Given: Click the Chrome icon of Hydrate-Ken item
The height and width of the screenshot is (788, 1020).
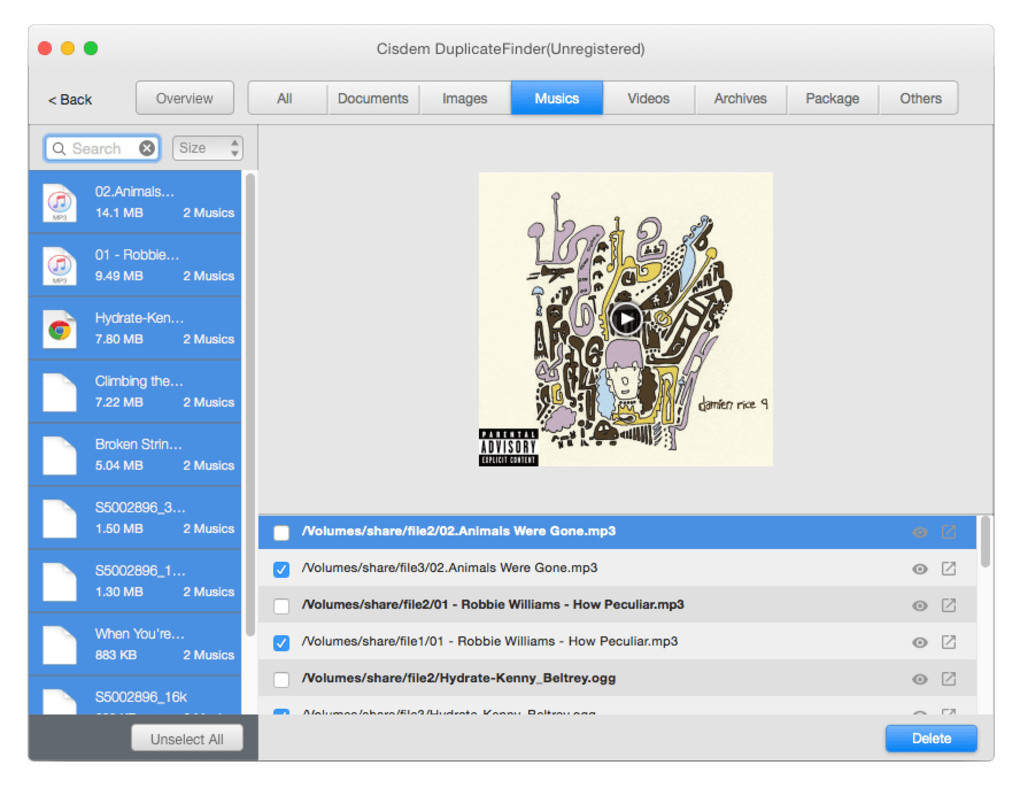Looking at the screenshot, I should [x=60, y=329].
